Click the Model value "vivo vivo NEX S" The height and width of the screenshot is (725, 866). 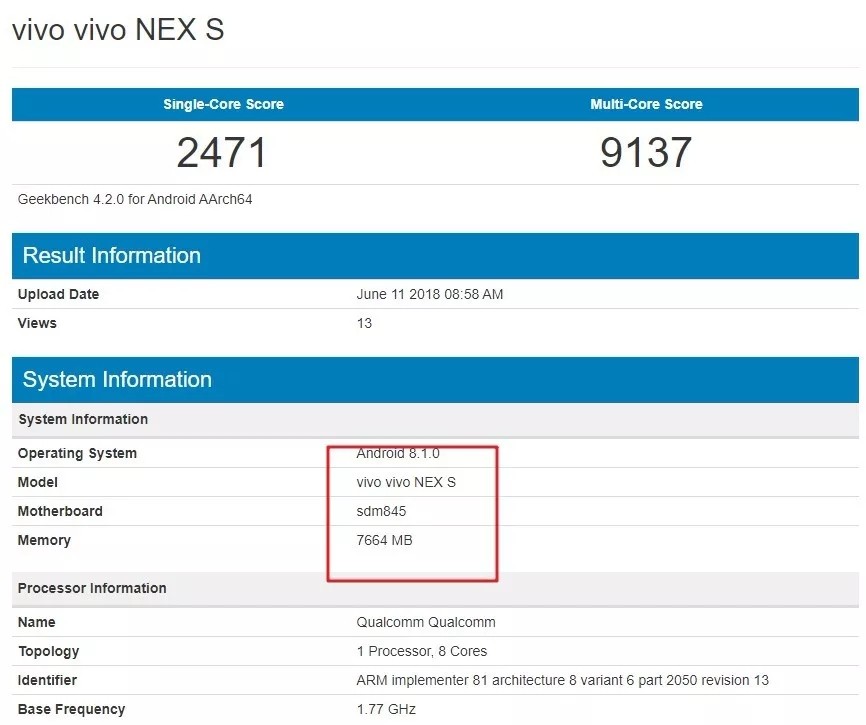(x=406, y=483)
